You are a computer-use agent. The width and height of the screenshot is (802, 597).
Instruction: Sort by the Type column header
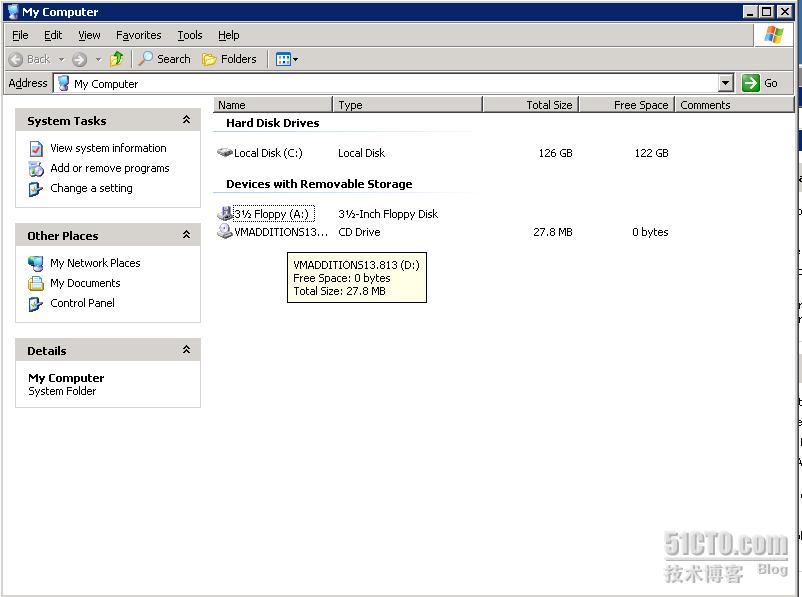pos(407,105)
